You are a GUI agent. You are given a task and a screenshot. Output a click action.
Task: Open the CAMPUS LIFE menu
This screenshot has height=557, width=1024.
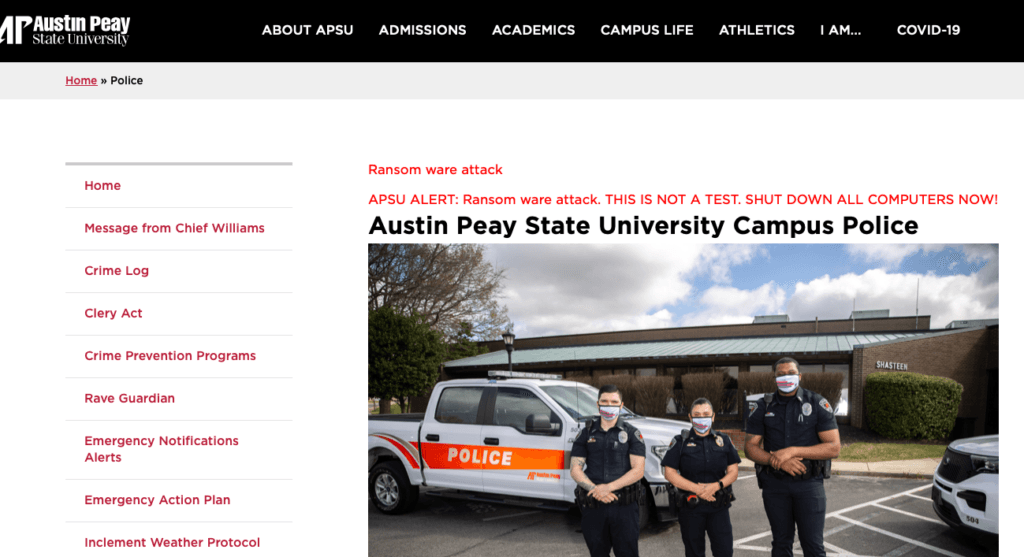pos(647,30)
